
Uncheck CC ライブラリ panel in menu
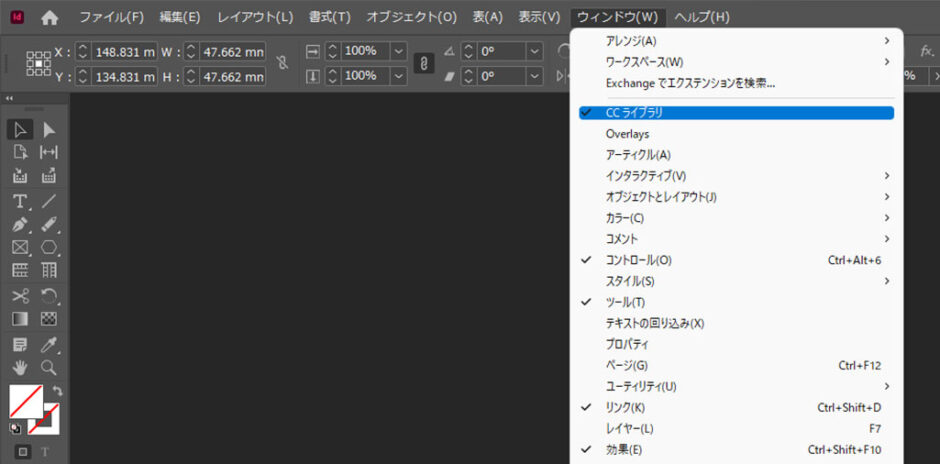pos(736,113)
